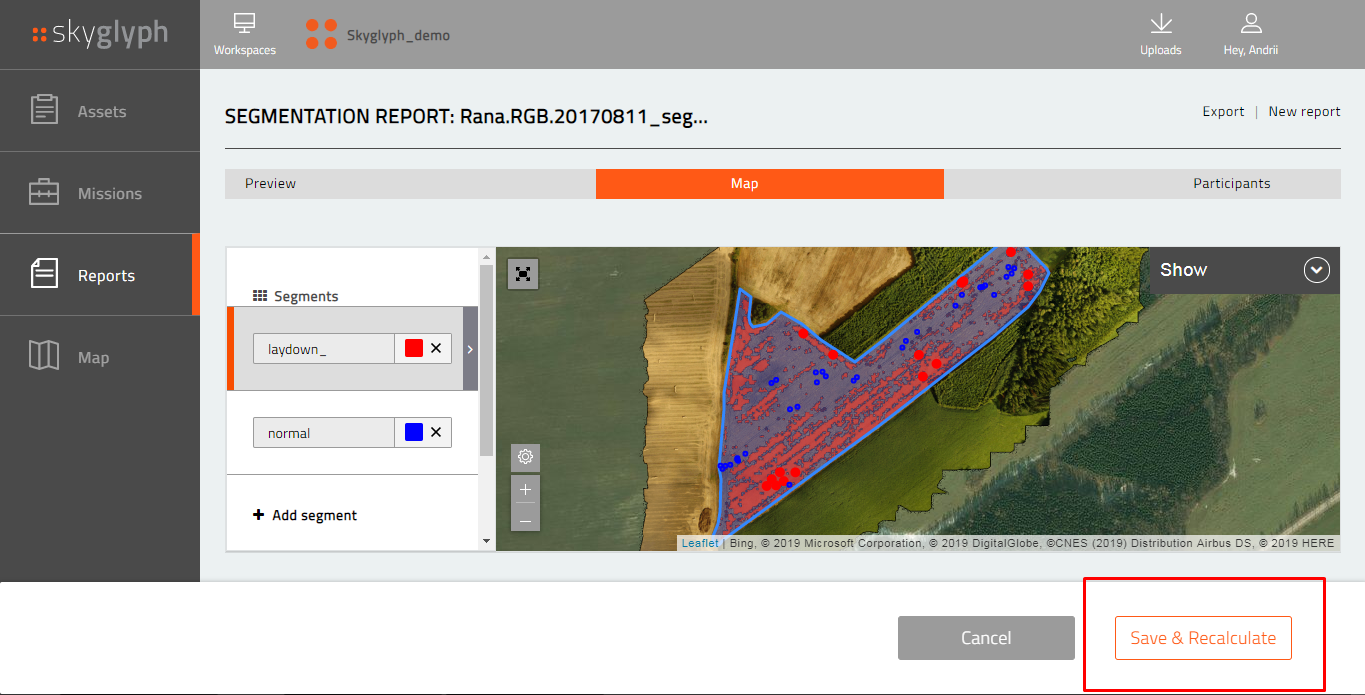Open the user profile icon
1365x695 pixels.
tap(1251, 23)
